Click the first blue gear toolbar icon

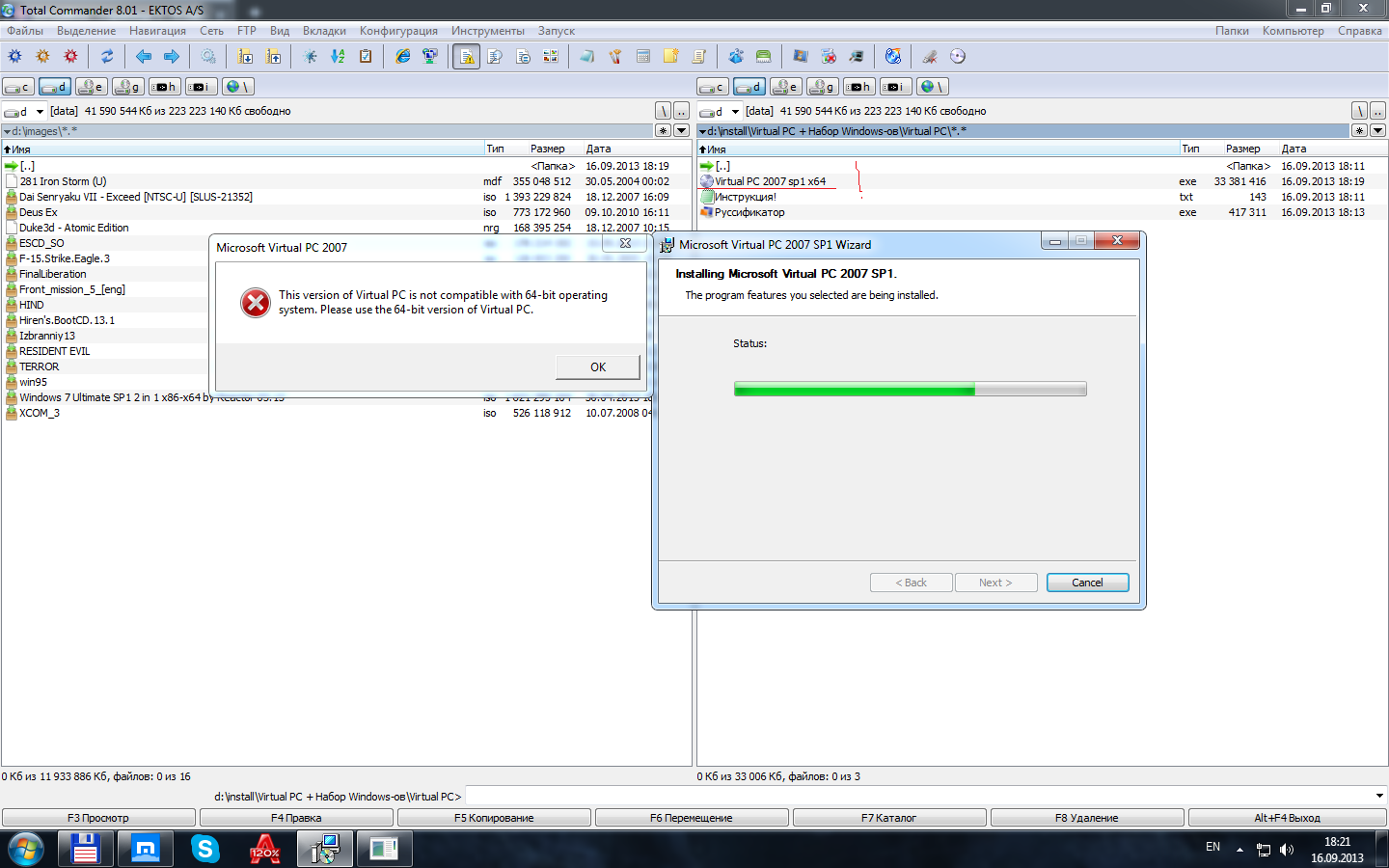tap(15, 57)
